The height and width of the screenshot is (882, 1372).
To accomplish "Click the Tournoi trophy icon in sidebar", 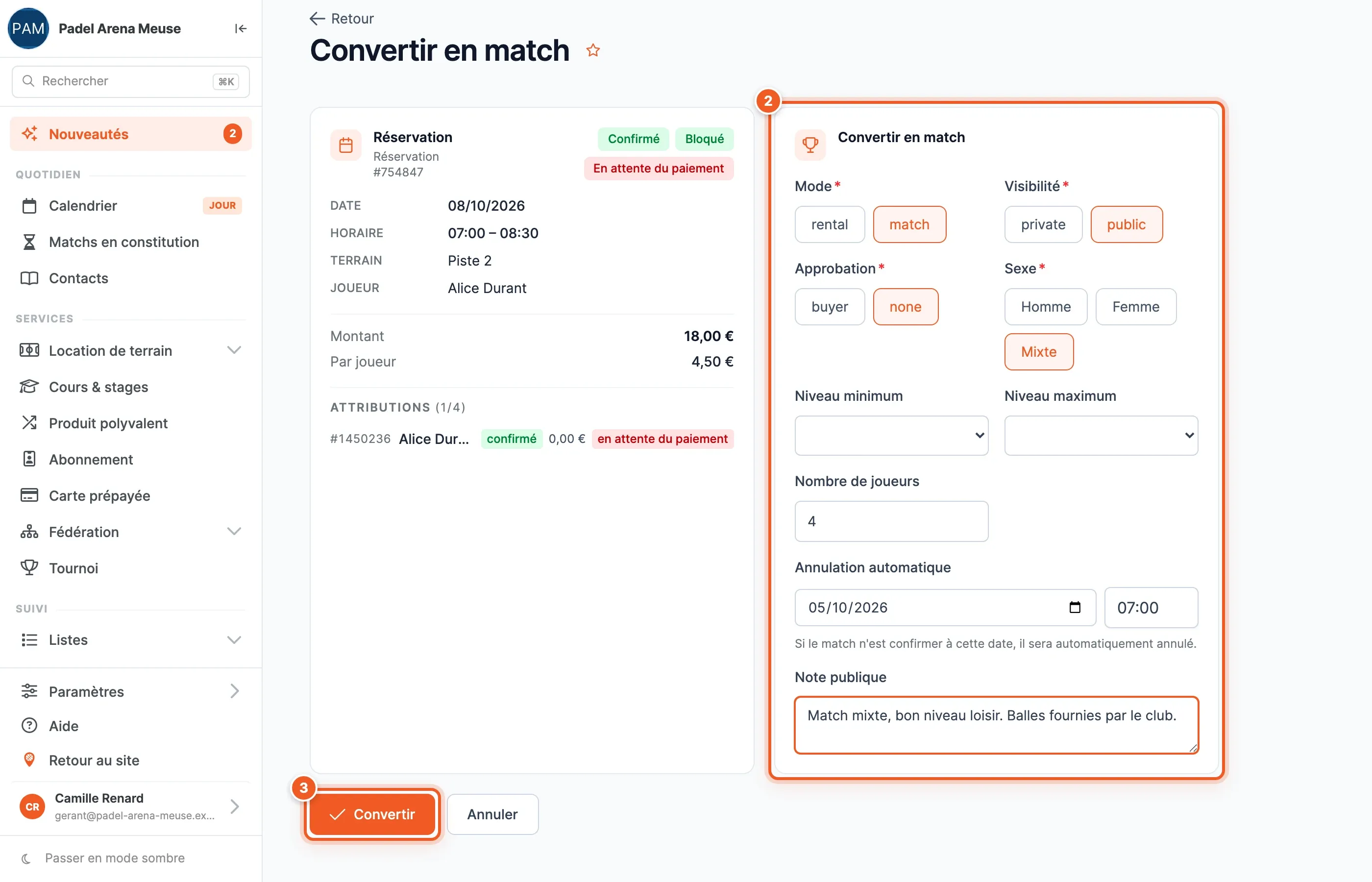I will coord(29,567).
